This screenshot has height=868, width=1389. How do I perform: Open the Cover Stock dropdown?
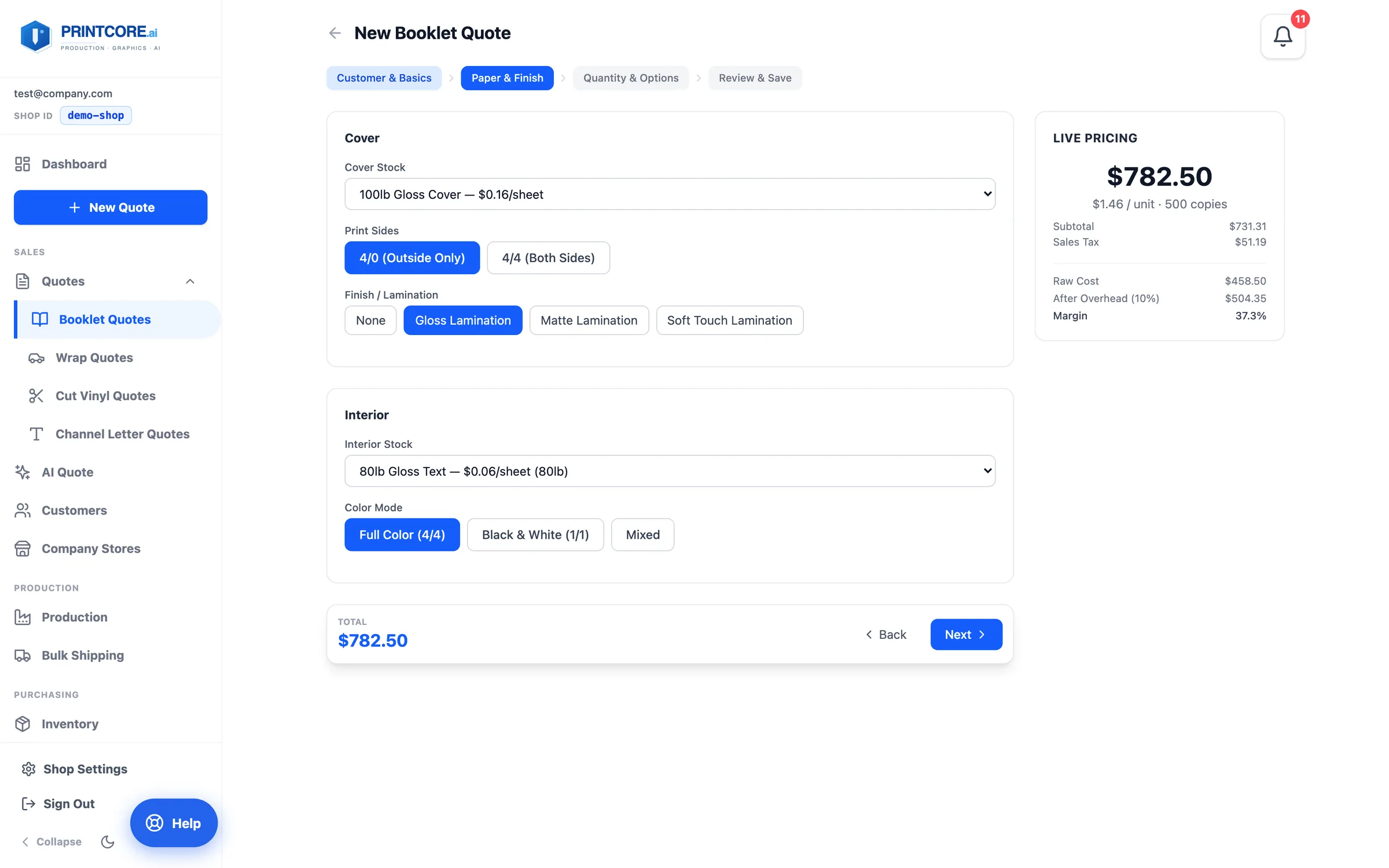coord(670,194)
